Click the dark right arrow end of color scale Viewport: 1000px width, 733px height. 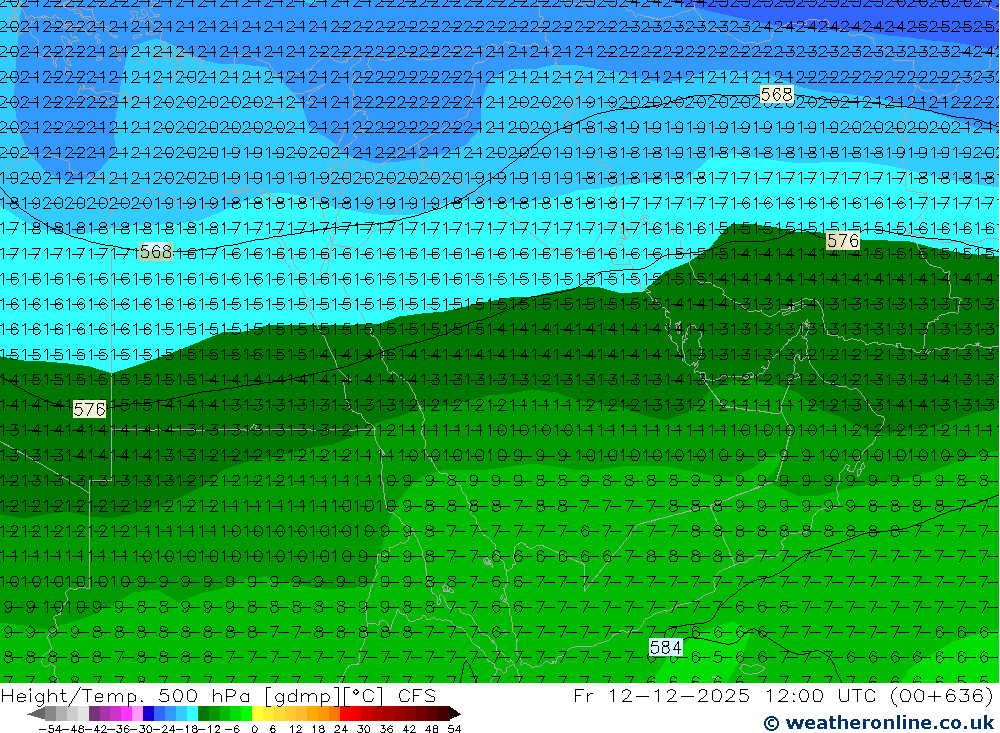[455, 713]
